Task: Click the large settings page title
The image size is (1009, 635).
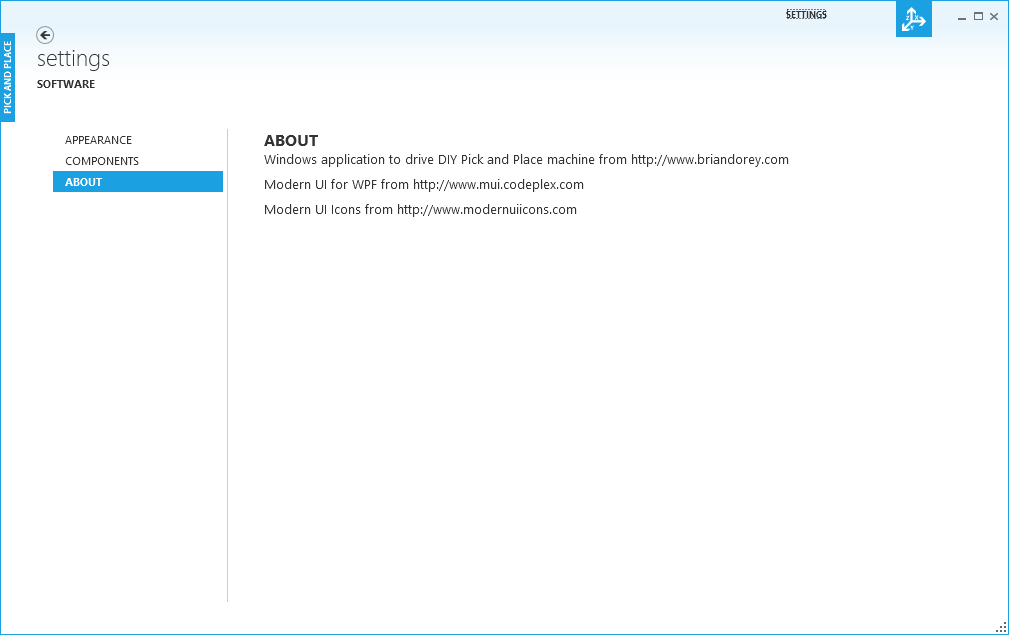Action: pos(73,59)
